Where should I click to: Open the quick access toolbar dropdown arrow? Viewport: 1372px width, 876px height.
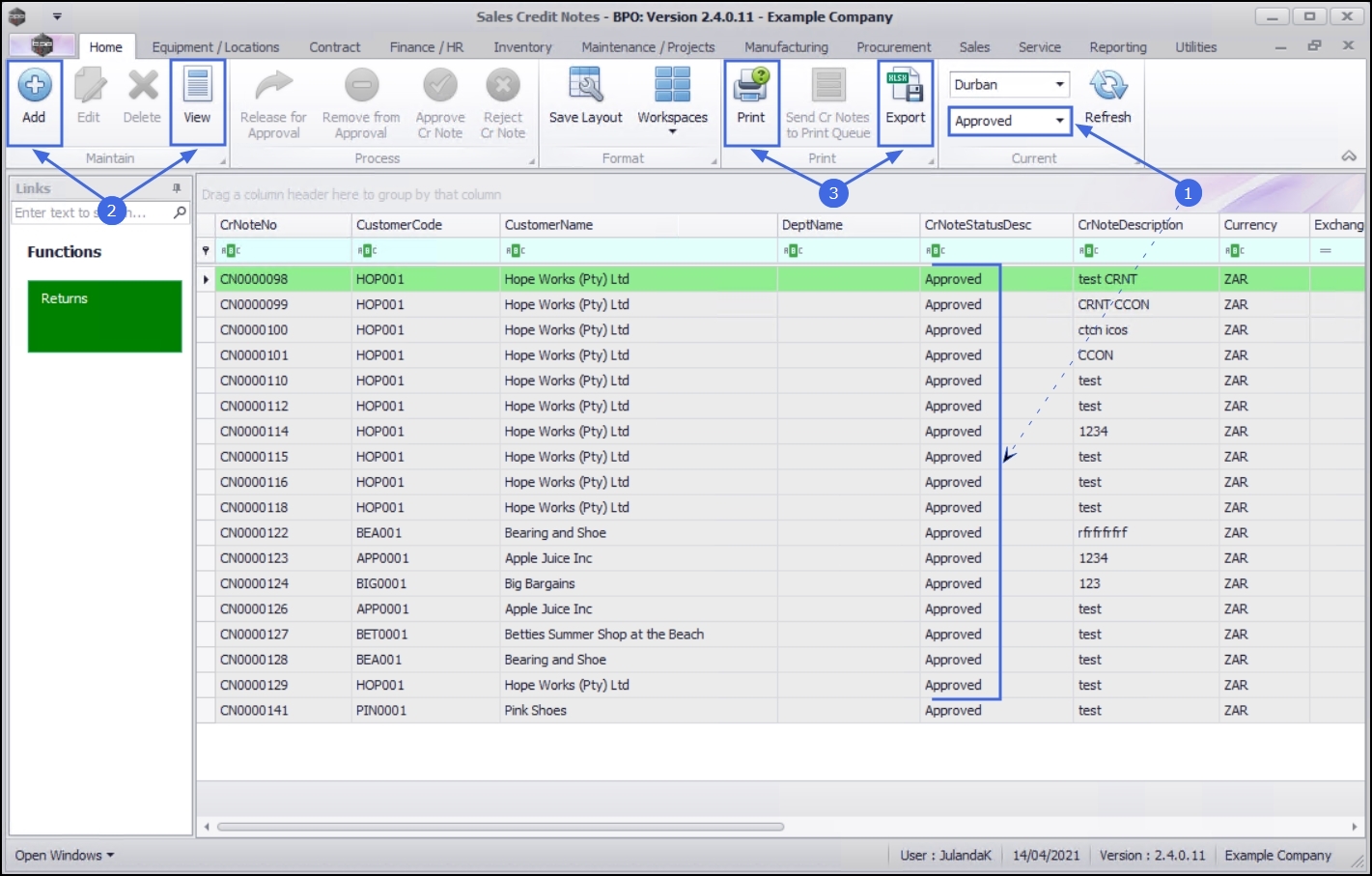(x=57, y=16)
